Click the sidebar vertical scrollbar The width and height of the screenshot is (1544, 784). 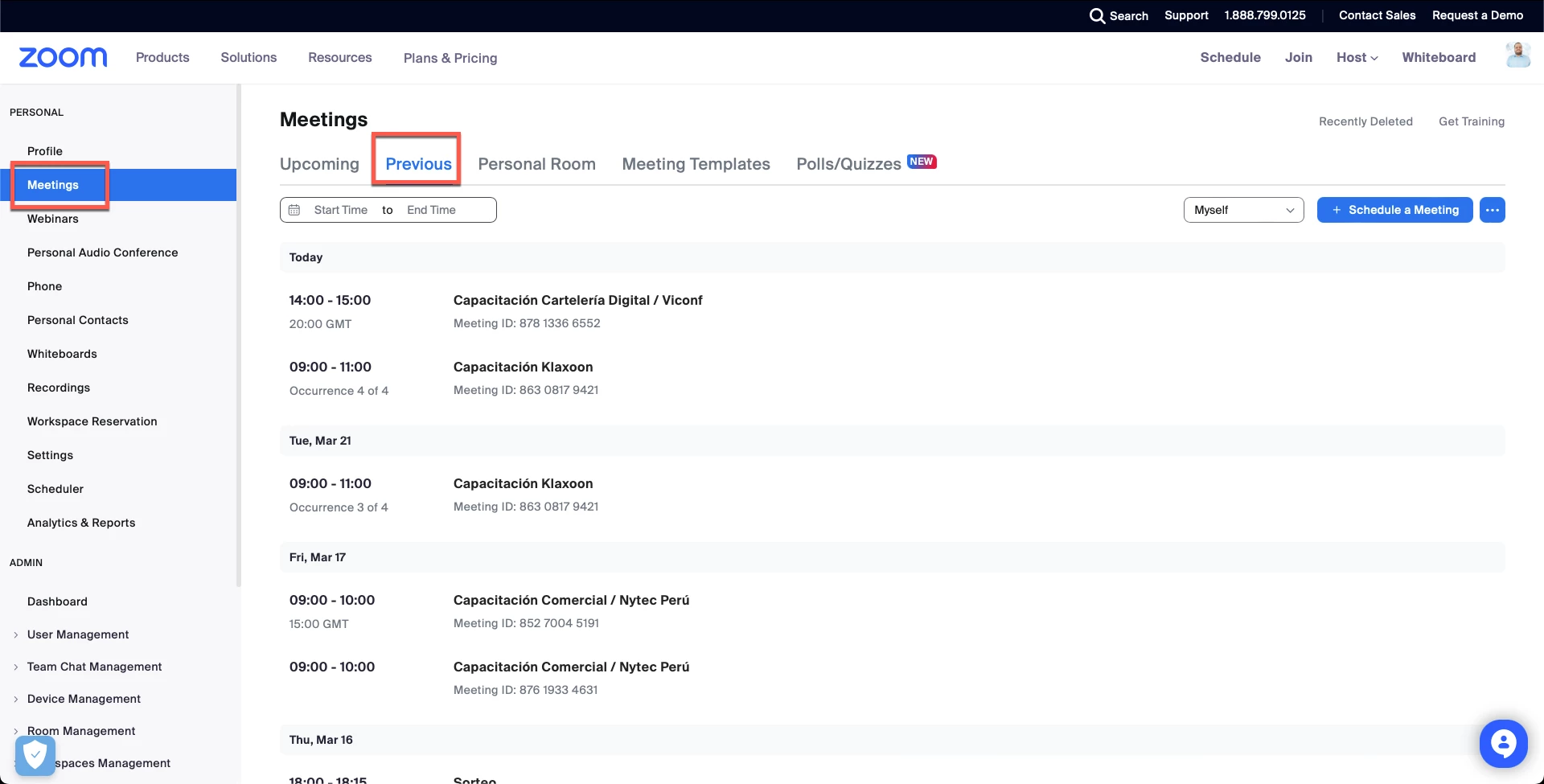pos(239,335)
